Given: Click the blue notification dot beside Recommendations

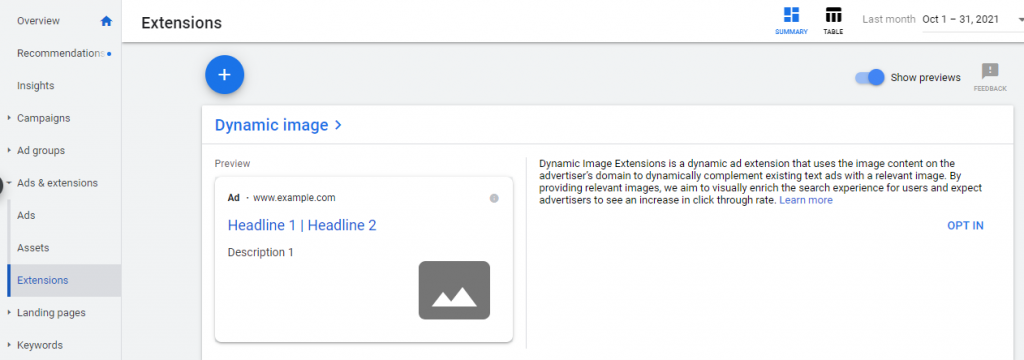Looking at the screenshot, I should (108, 54).
